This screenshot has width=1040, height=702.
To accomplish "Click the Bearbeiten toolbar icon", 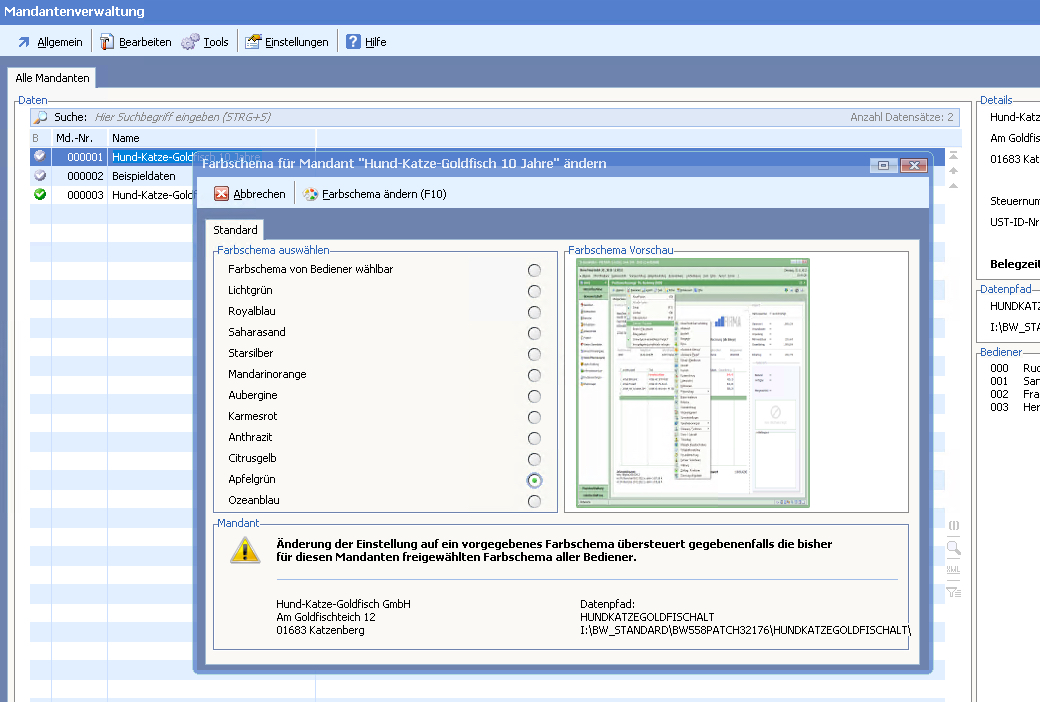I will [x=107, y=42].
